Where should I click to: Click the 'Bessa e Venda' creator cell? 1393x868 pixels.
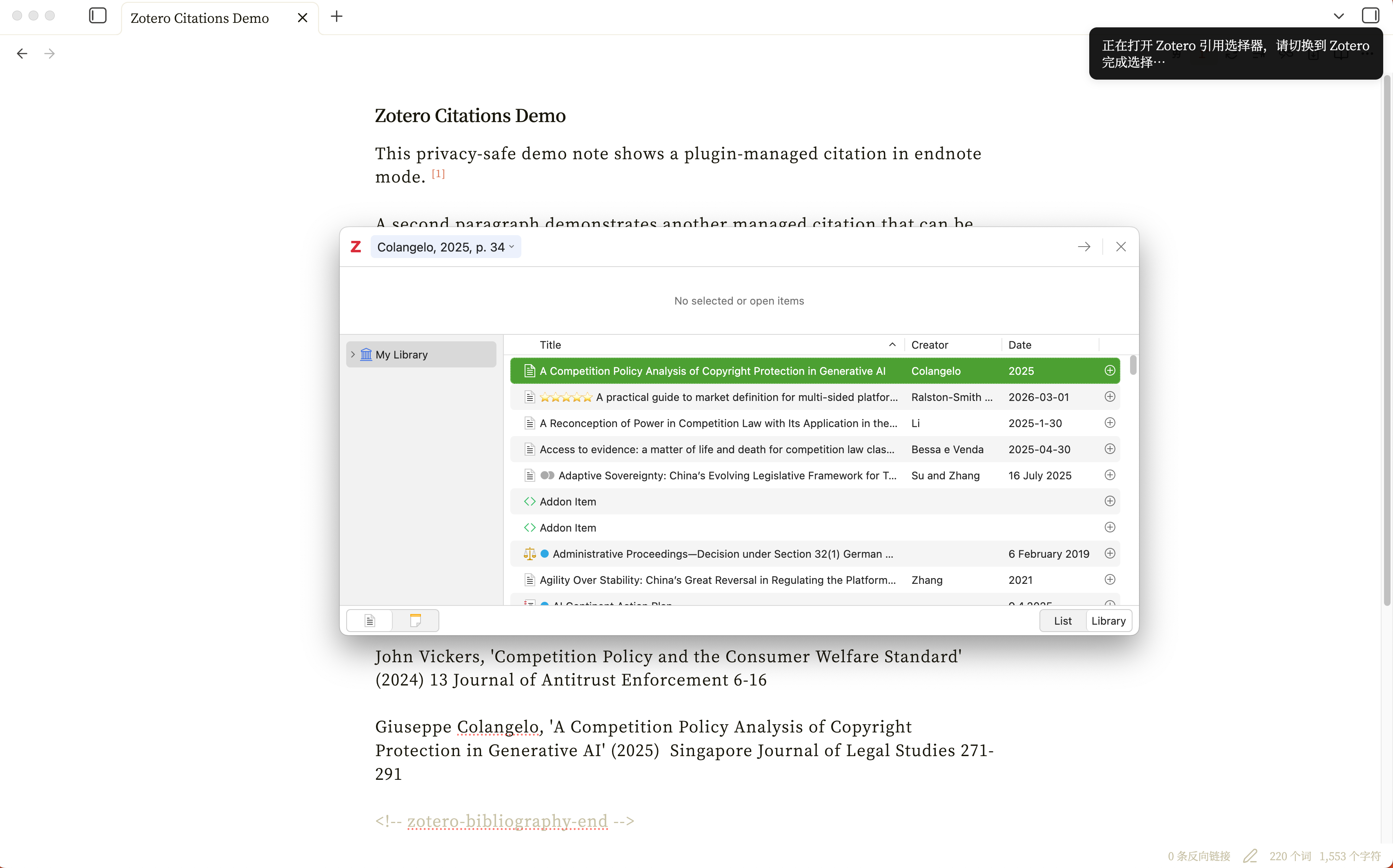point(947,449)
